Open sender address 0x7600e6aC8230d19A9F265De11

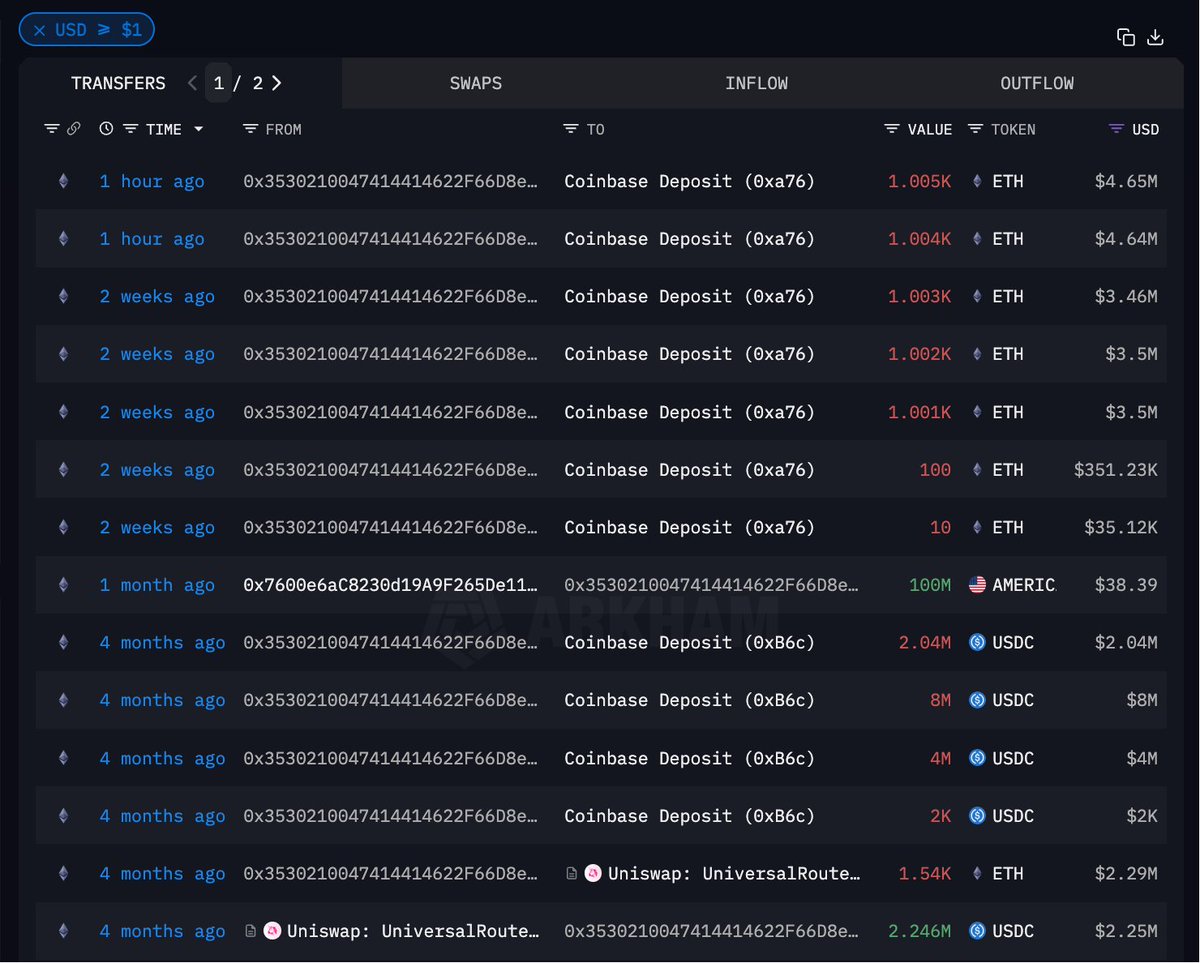(x=391, y=585)
